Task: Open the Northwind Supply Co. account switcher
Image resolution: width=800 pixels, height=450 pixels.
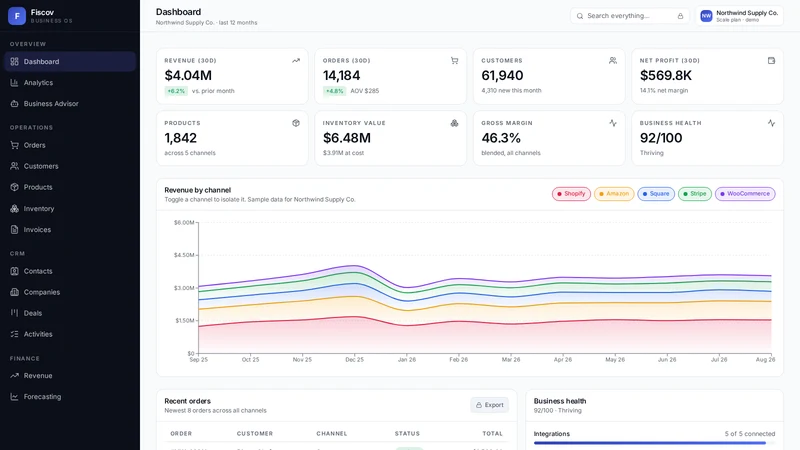Action: (739, 16)
